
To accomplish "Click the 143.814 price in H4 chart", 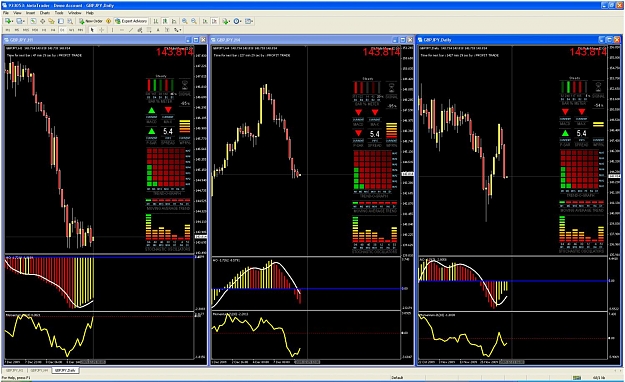I will click(x=381, y=52).
